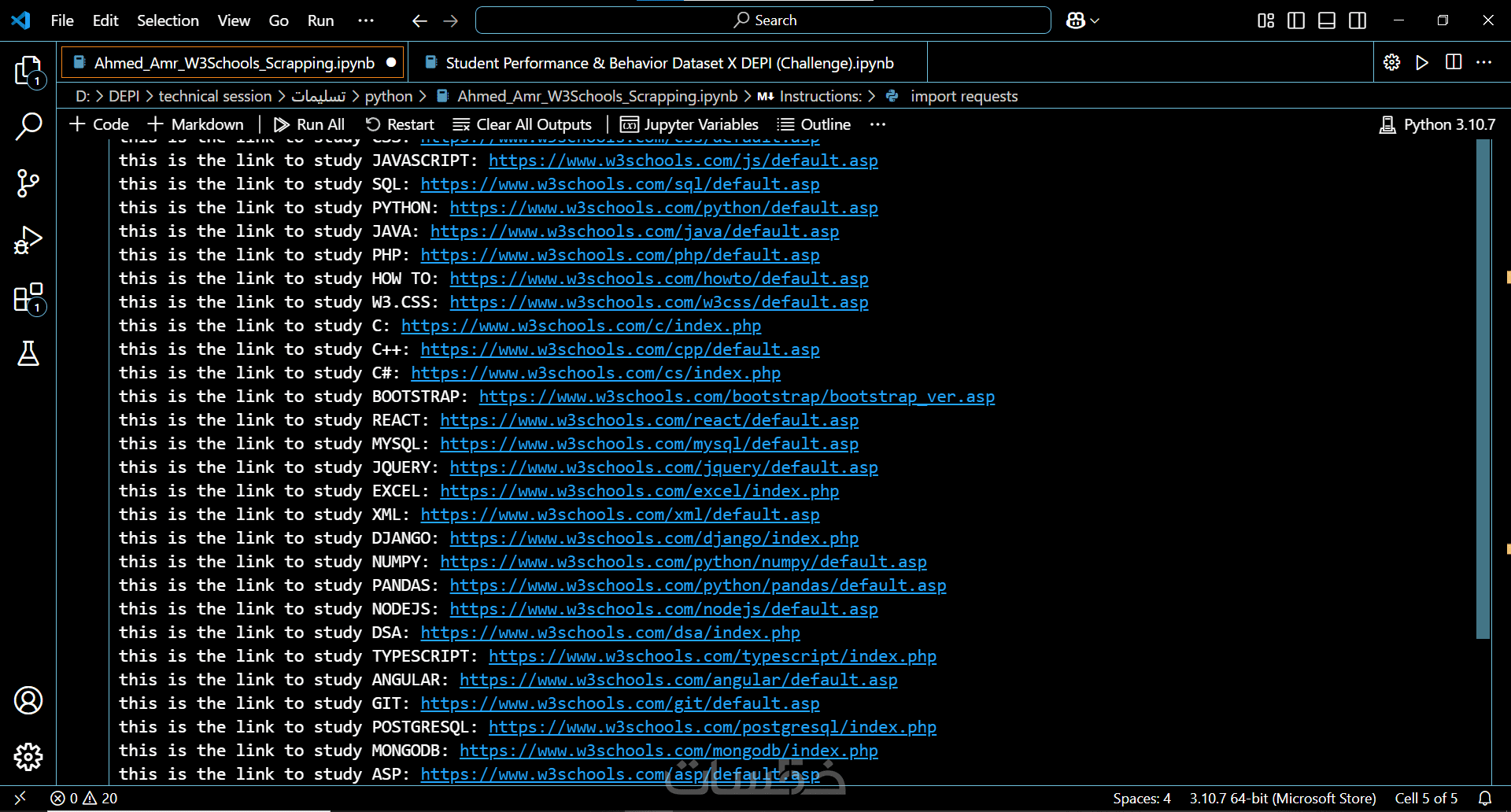Select DEPI breadcrumb segment
The height and width of the screenshot is (812, 1511).
pos(124,96)
